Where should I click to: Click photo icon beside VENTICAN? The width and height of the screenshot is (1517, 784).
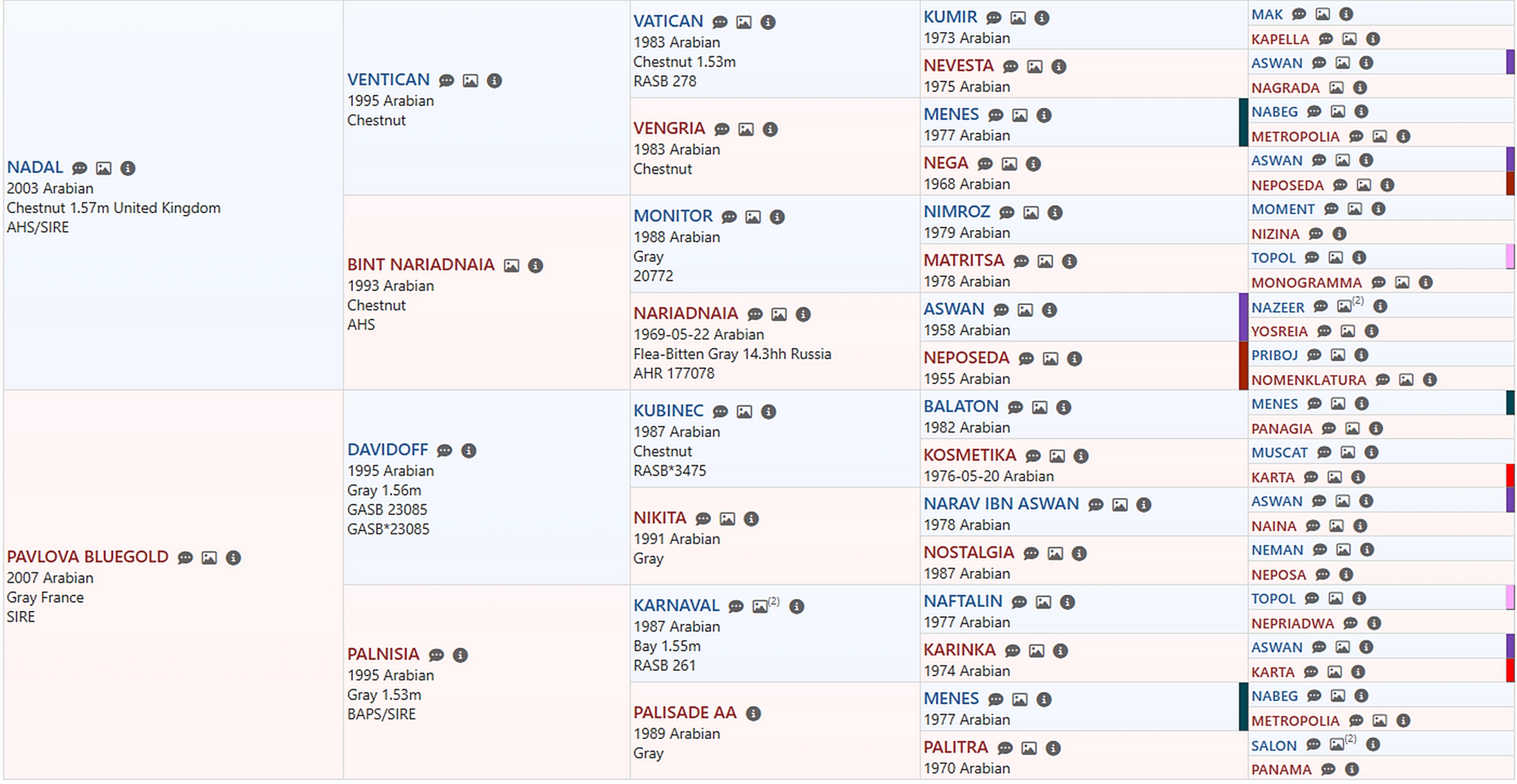point(470,81)
